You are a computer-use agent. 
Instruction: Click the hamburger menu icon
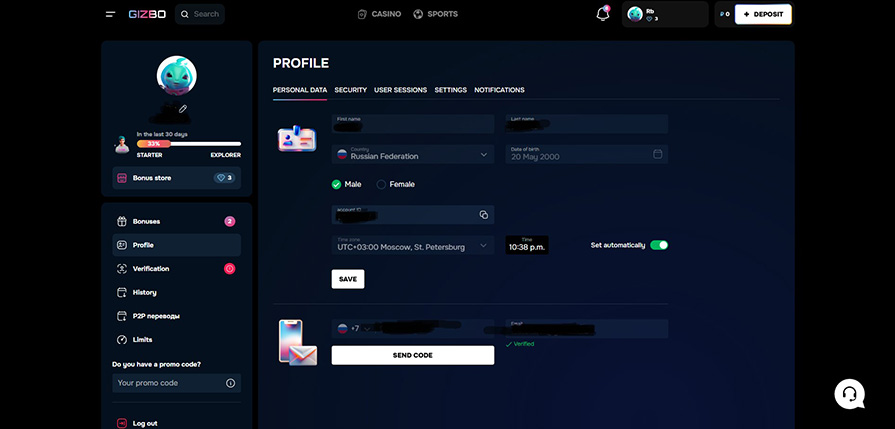point(110,14)
